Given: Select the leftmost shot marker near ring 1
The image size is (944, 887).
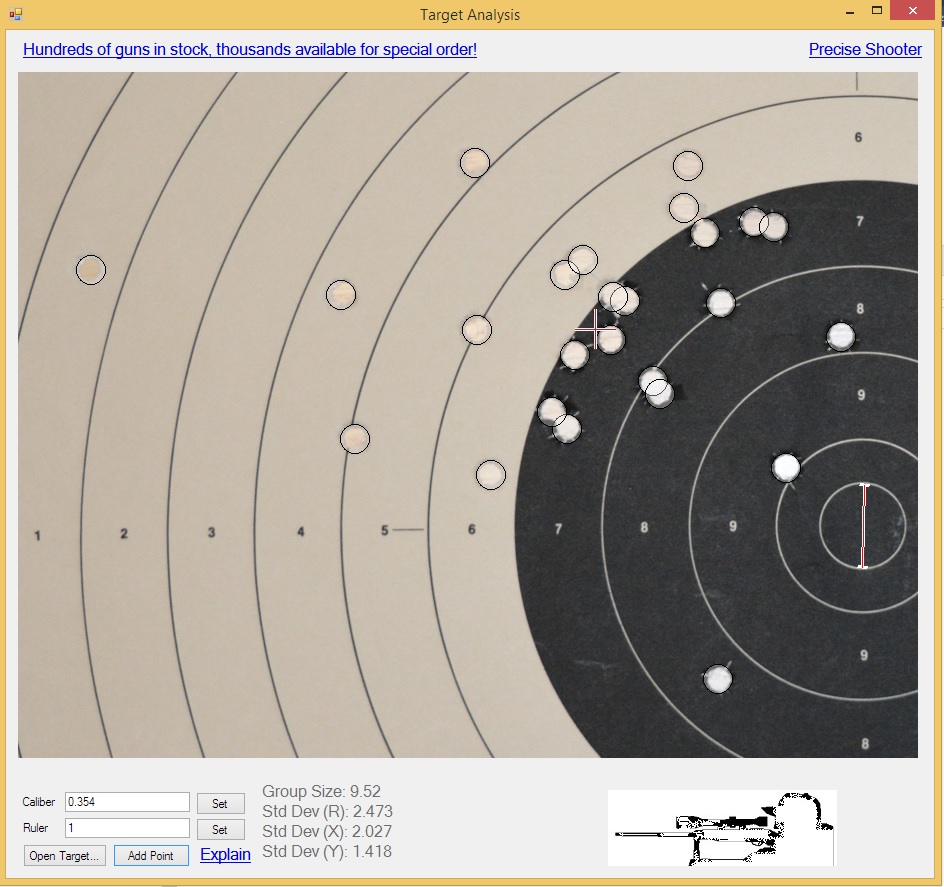Looking at the screenshot, I should point(91,270).
